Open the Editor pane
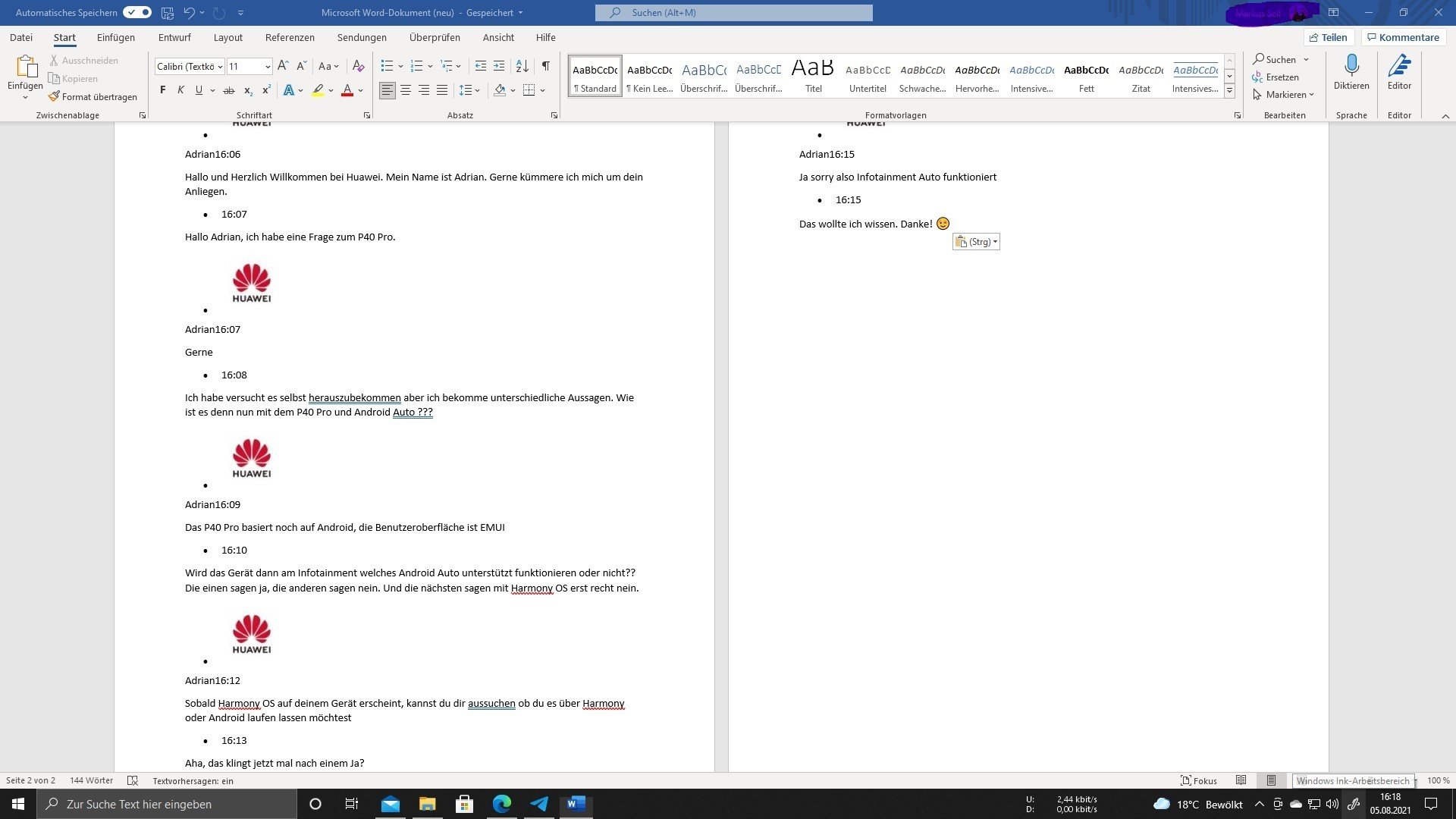Screen dimensions: 1456x819 point(1399,73)
